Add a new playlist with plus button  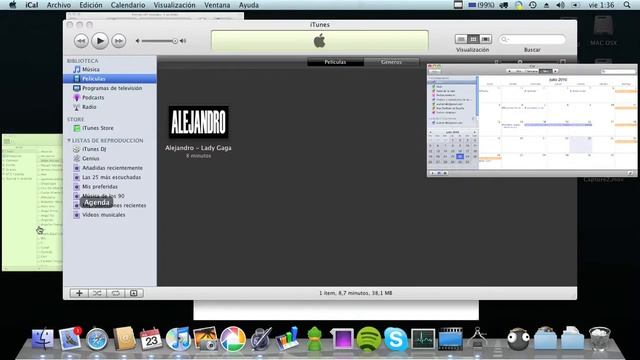tap(79, 293)
